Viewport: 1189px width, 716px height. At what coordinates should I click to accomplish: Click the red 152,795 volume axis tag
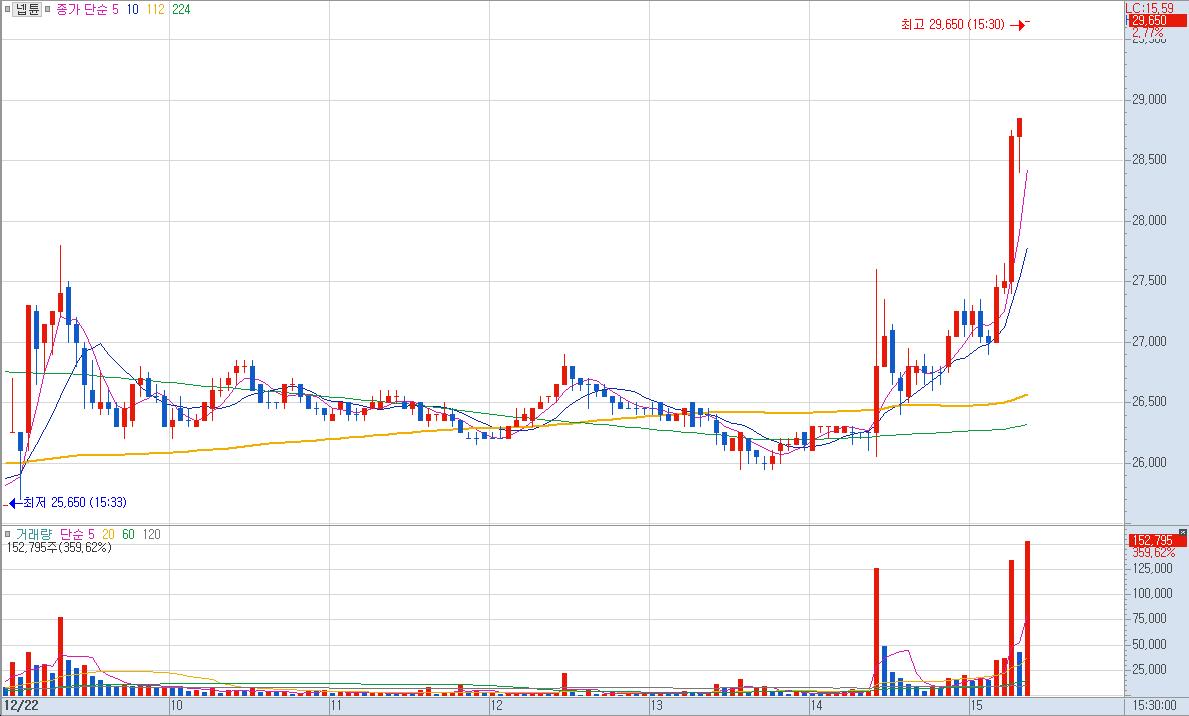pyautogui.click(x=1157, y=540)
